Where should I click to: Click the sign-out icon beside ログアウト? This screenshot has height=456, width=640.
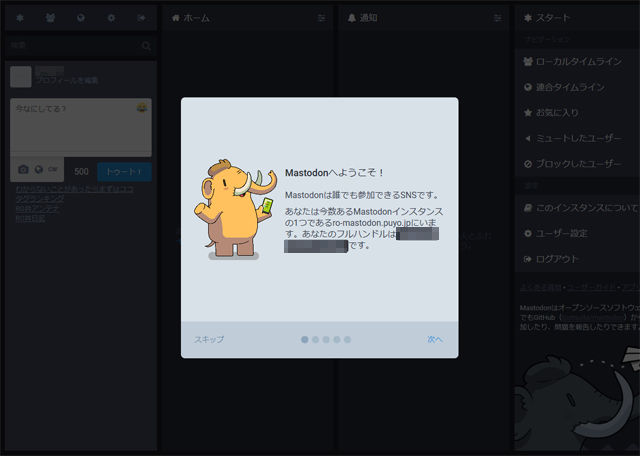(x=528, y=259)
